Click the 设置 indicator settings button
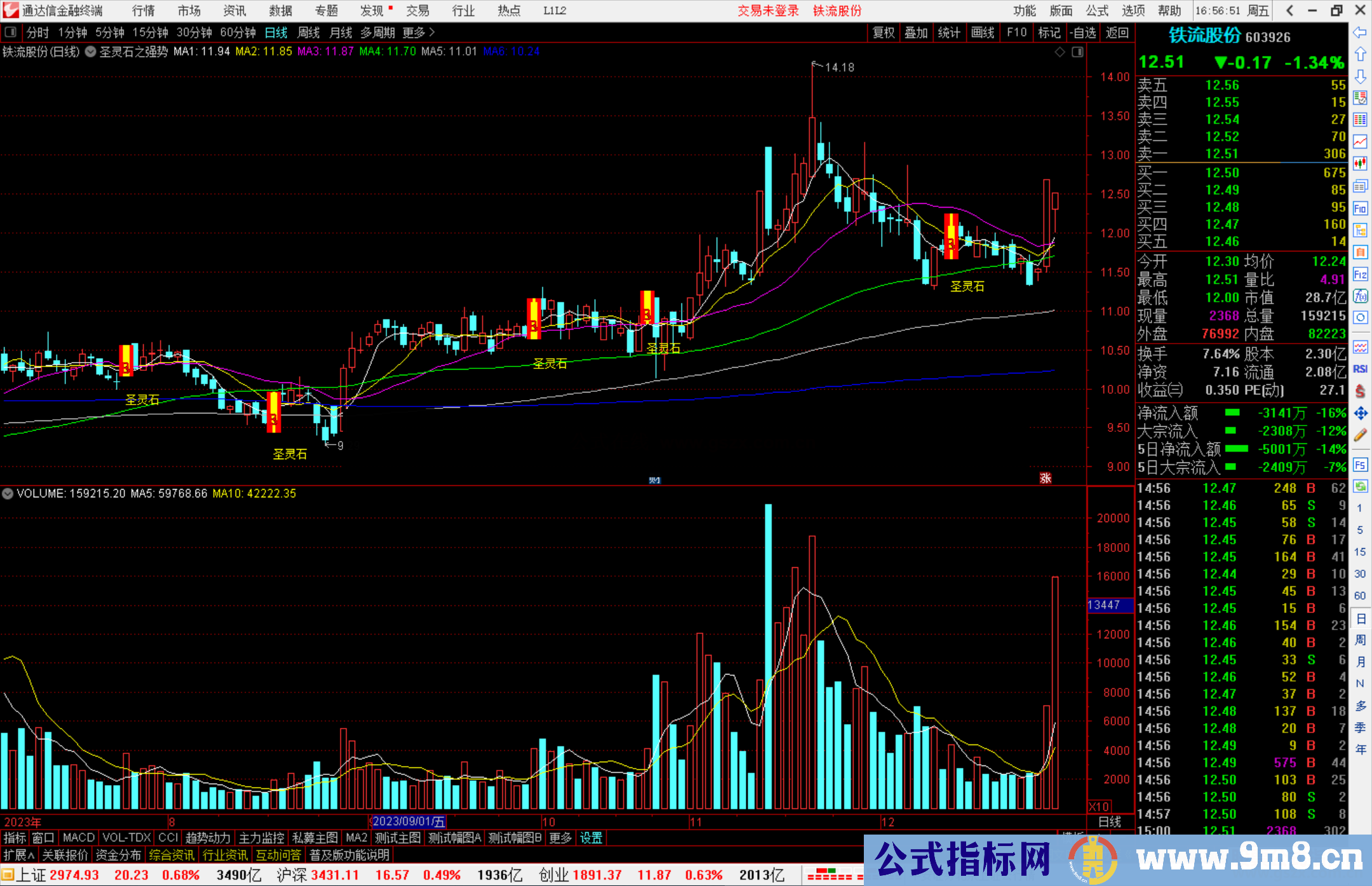Screen dimensions: 1372x886 tap(591, 838)
